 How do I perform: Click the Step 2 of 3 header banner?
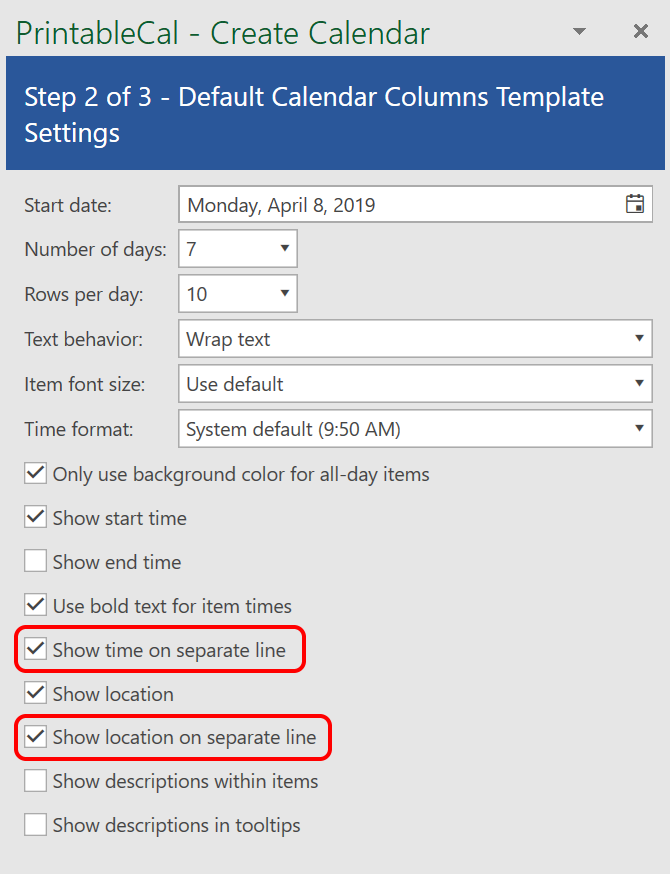point(335,114)
